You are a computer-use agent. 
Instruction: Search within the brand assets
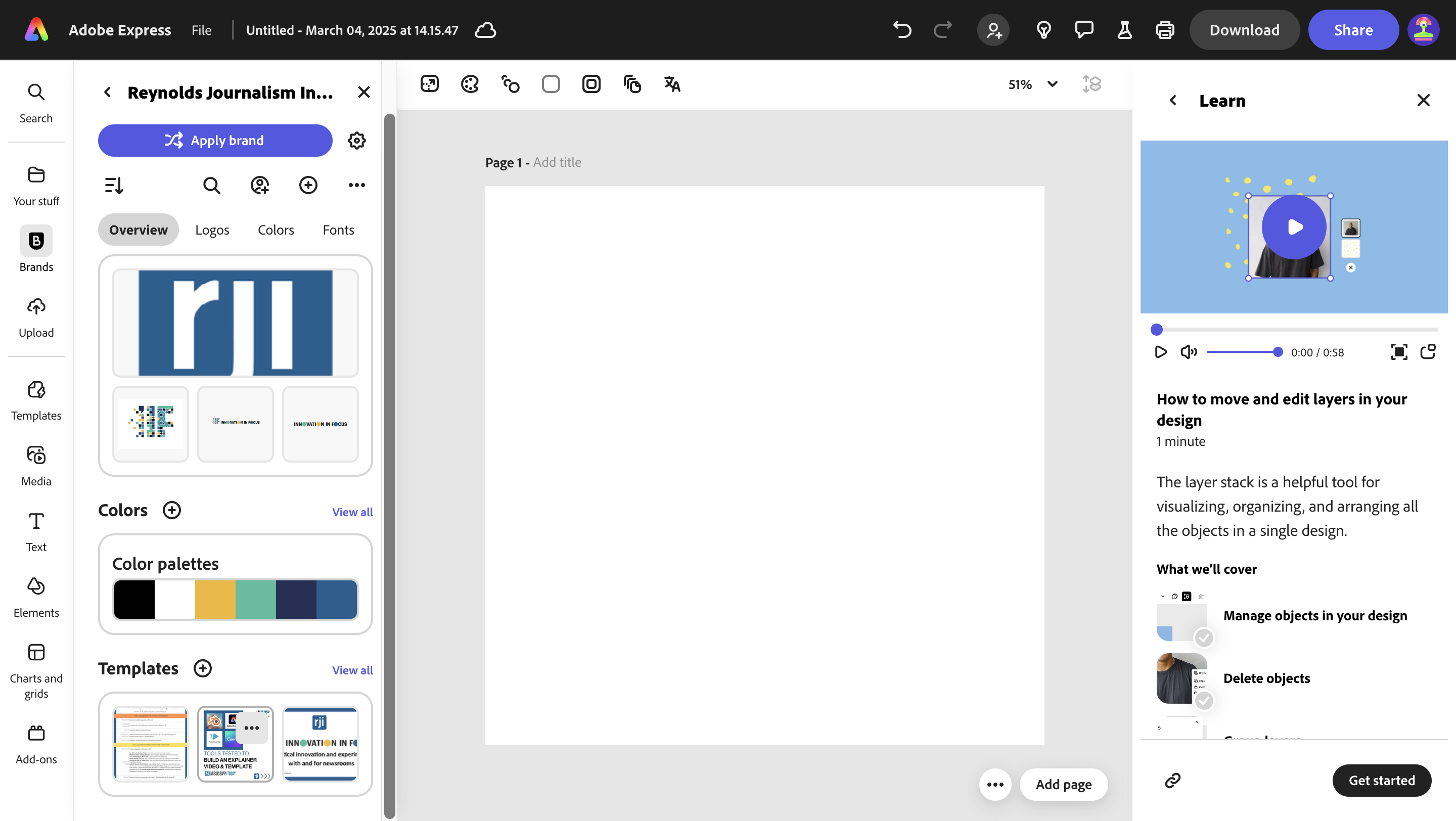point(211,186)
